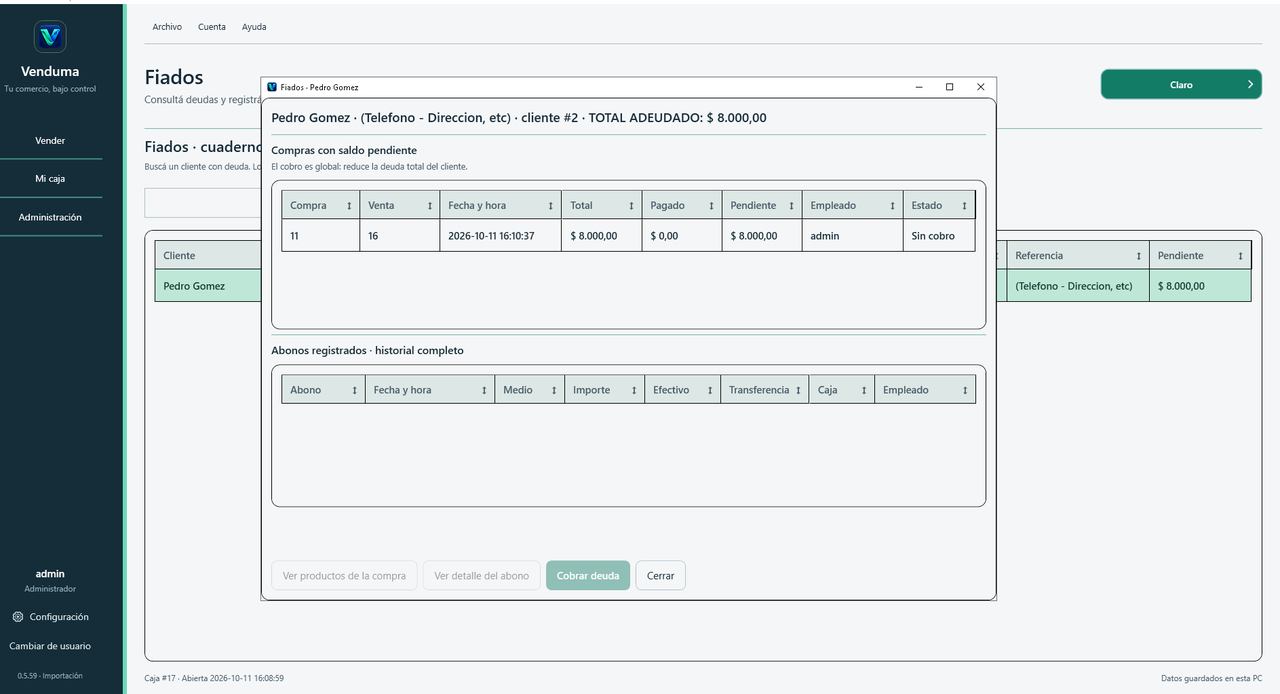The width and height of the screenshot is (1280, 694).
Task: Sort by Total column arrow icon
Action: pos(631,206)
